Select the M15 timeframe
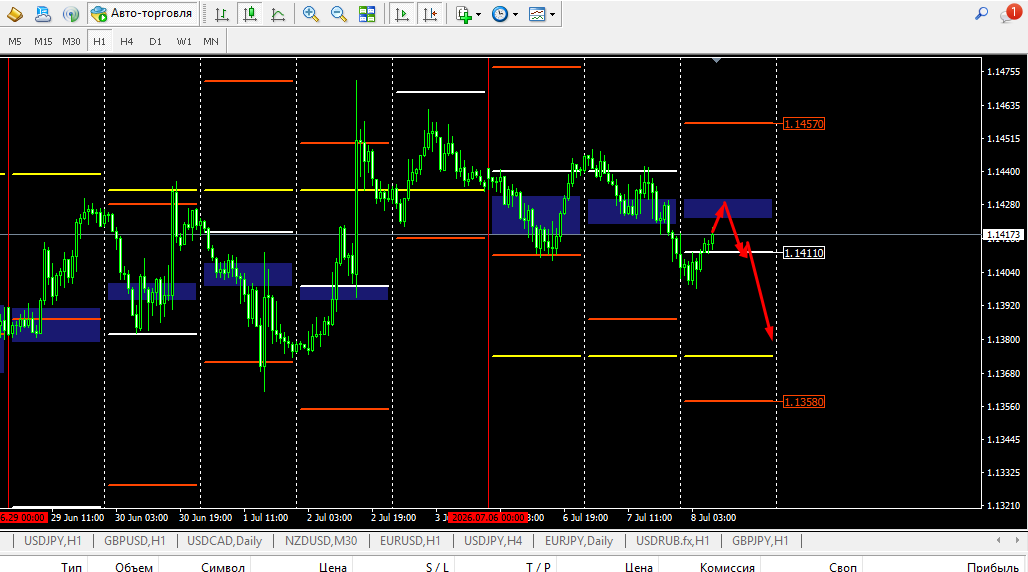Viewport: 1028px width, 572px height. [x=43, y=41]
